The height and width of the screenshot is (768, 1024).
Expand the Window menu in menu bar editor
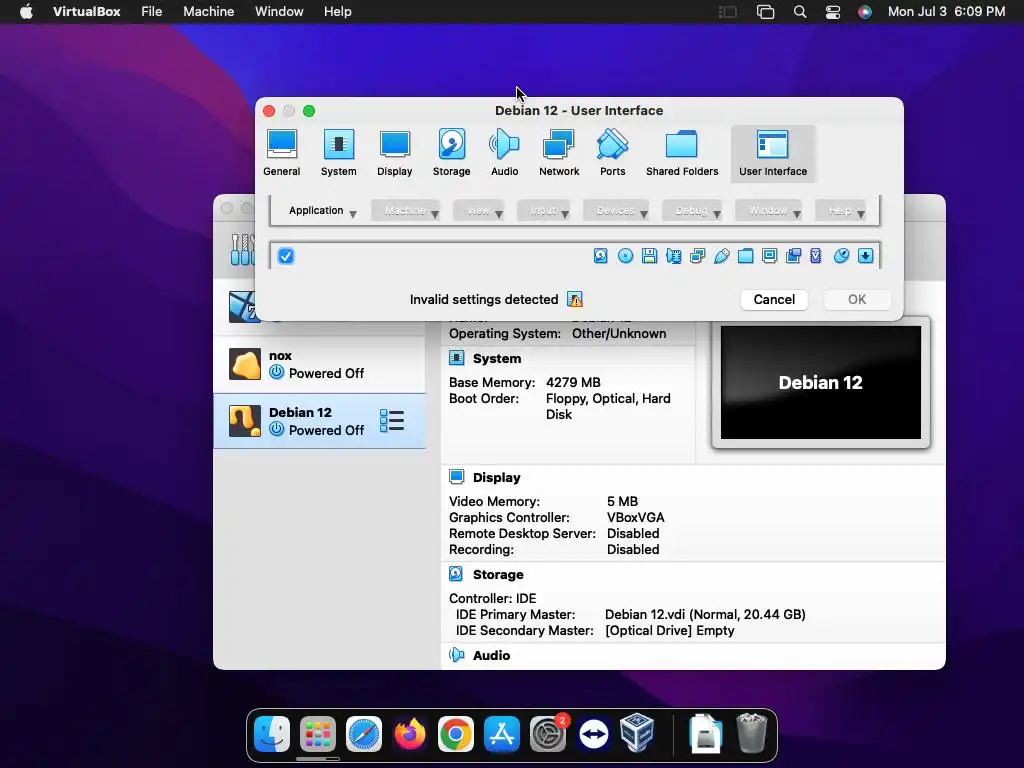(x=769, y=210)
